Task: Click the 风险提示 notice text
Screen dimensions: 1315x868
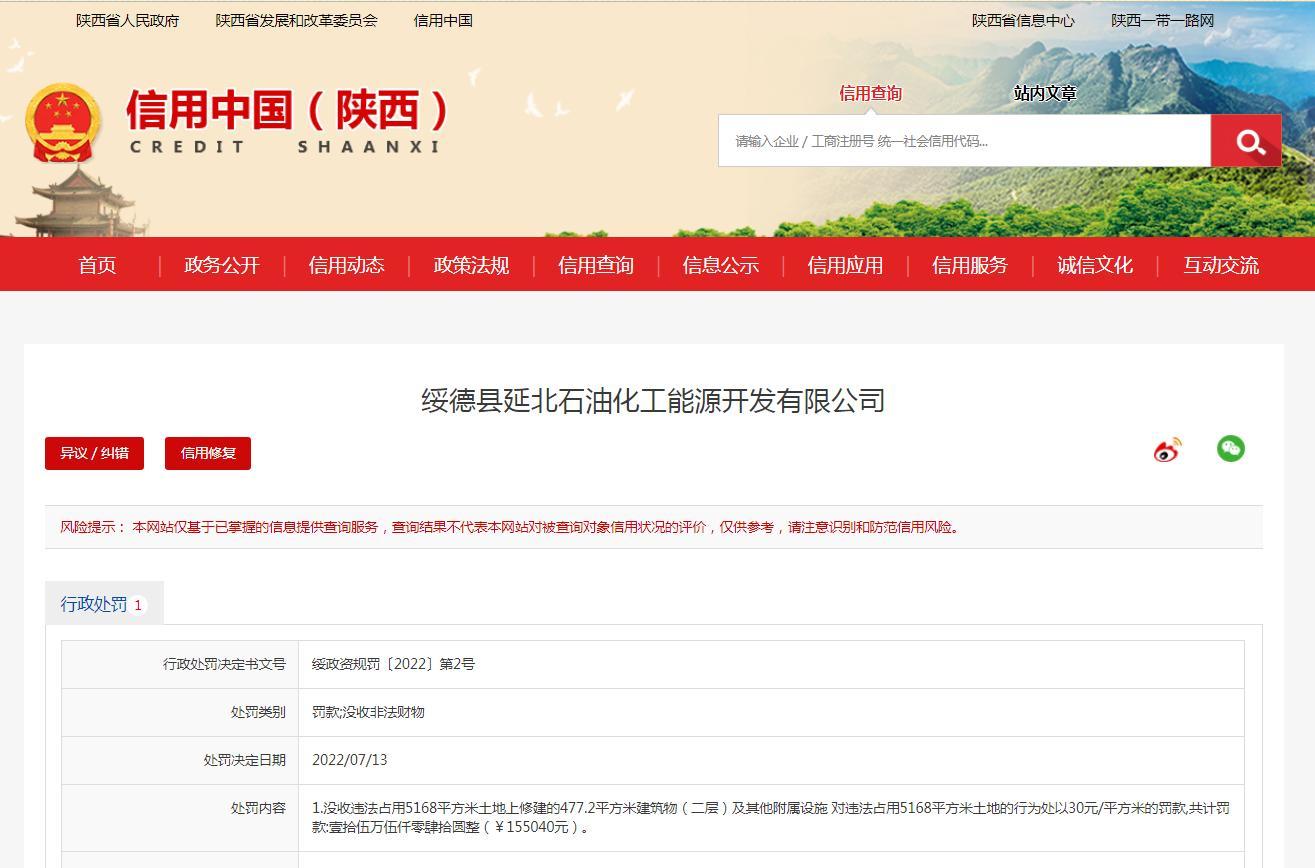Action: click(512, 527)
